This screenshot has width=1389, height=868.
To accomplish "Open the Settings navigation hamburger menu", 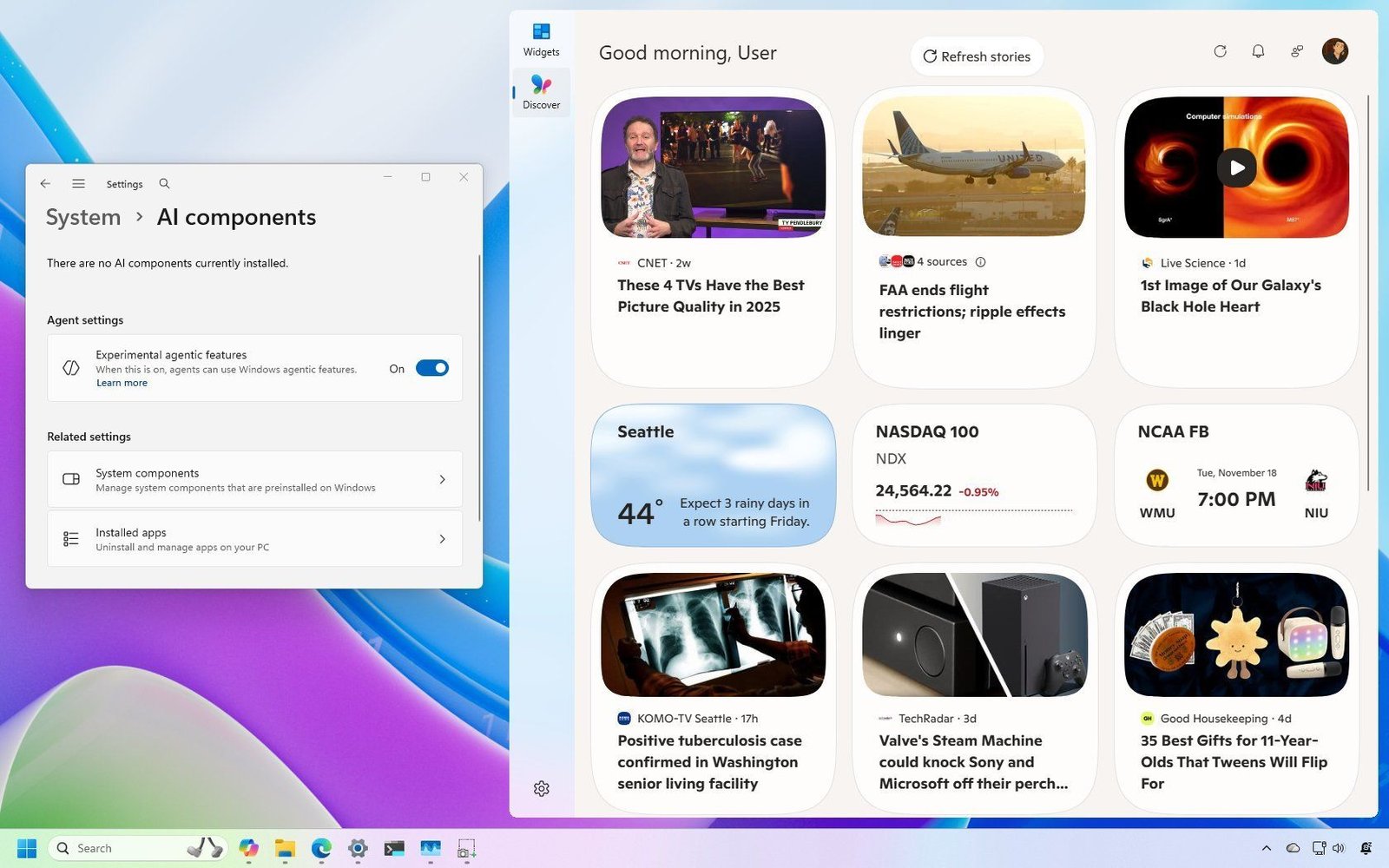I will pyautogui.click(x=79, y=183).
